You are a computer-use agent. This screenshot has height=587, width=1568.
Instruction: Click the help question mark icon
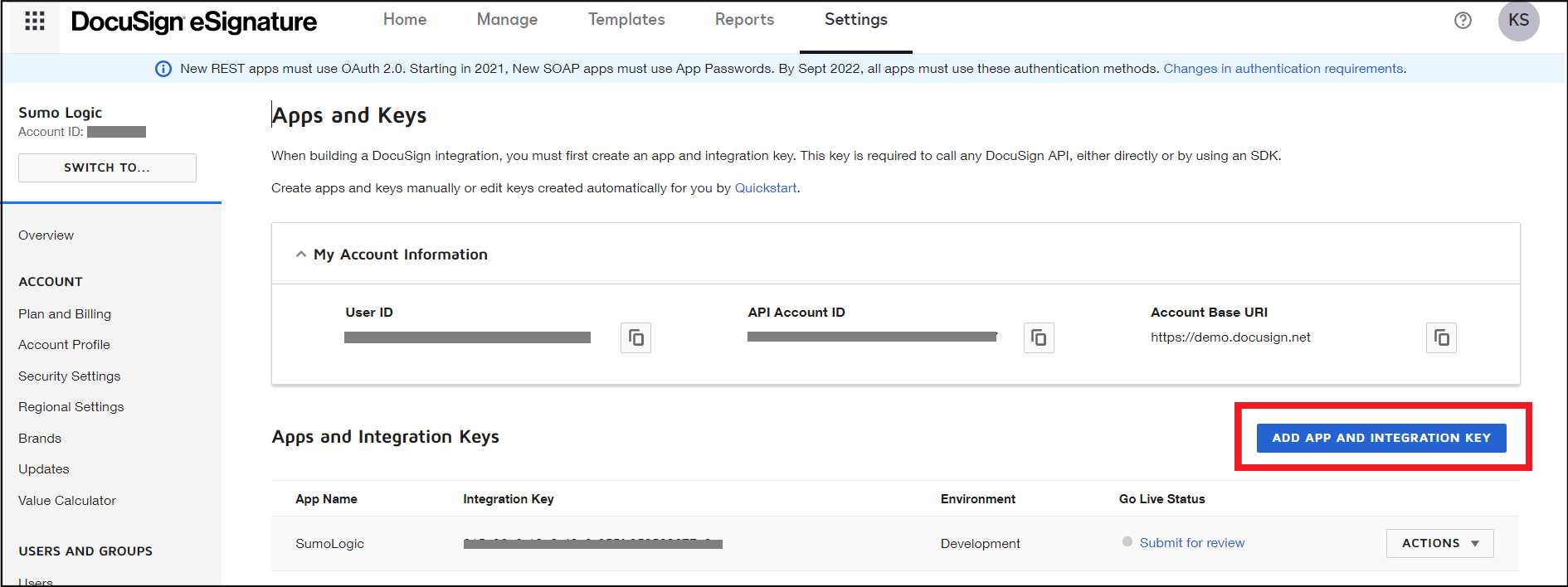(1463, 21)
